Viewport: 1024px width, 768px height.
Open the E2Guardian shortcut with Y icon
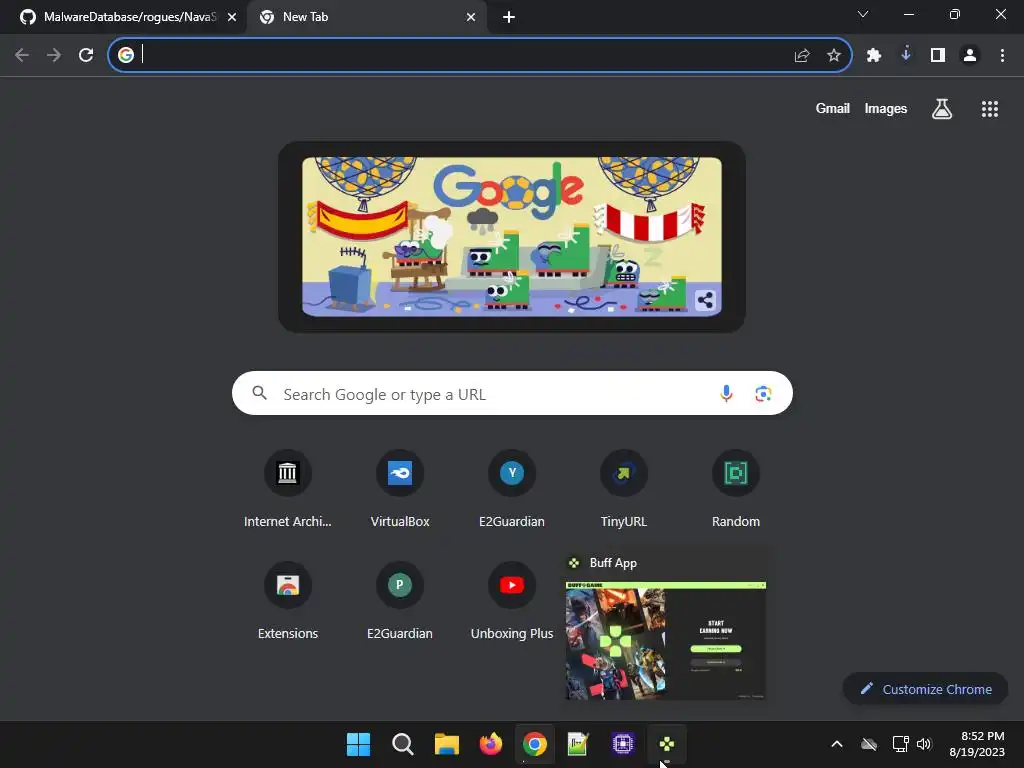512,489
